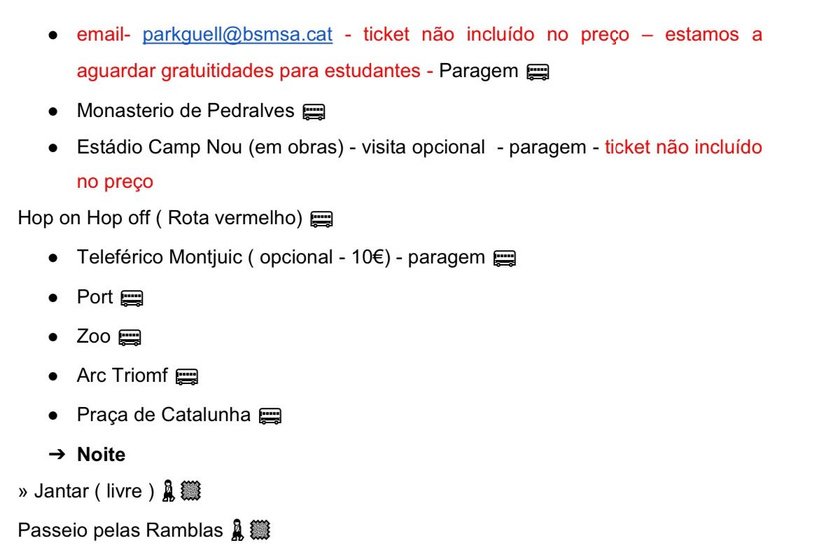
Task: Click the bus icon beside Zoo
Action: 130,338
